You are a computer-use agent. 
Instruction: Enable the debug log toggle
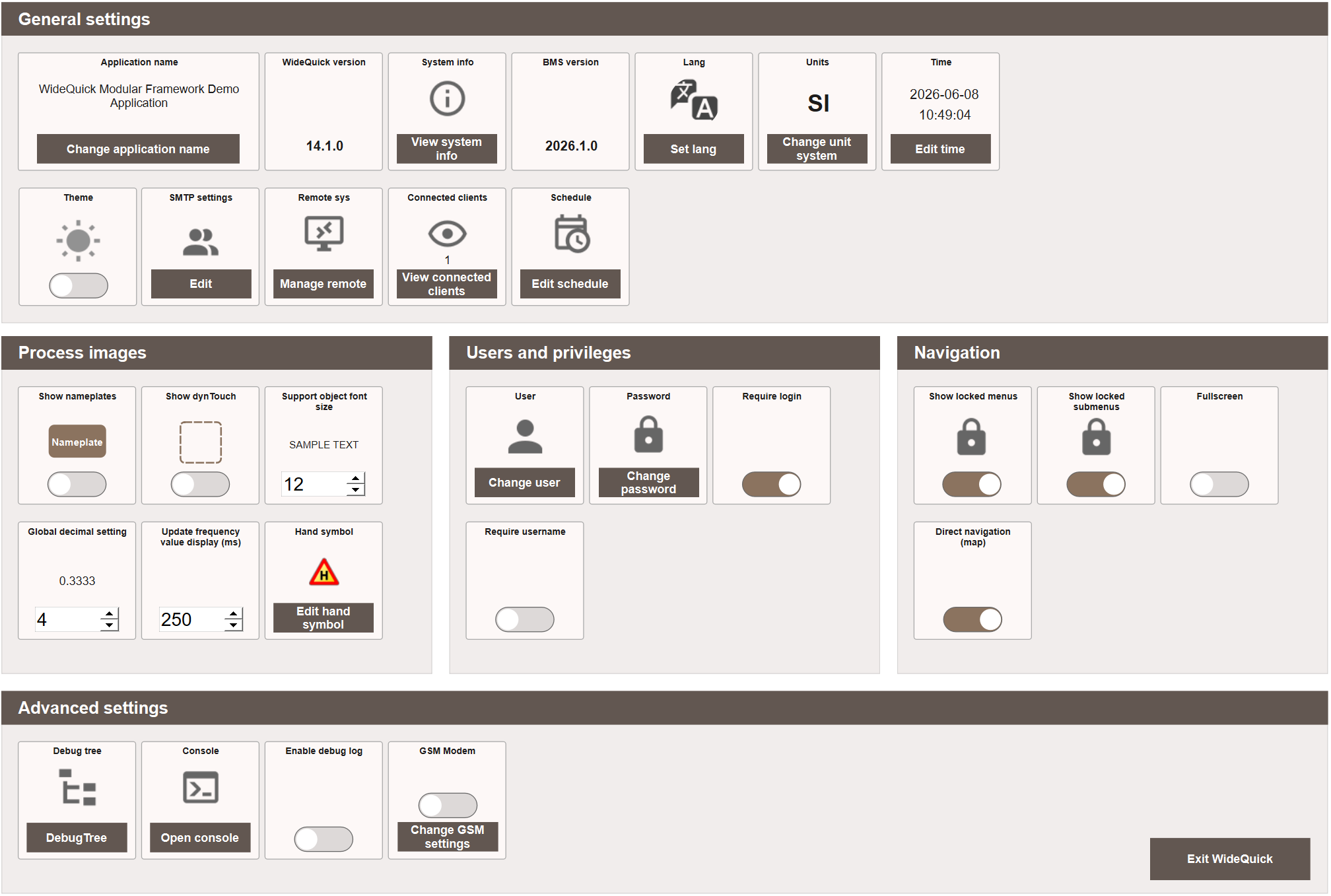tap(324, 839)
